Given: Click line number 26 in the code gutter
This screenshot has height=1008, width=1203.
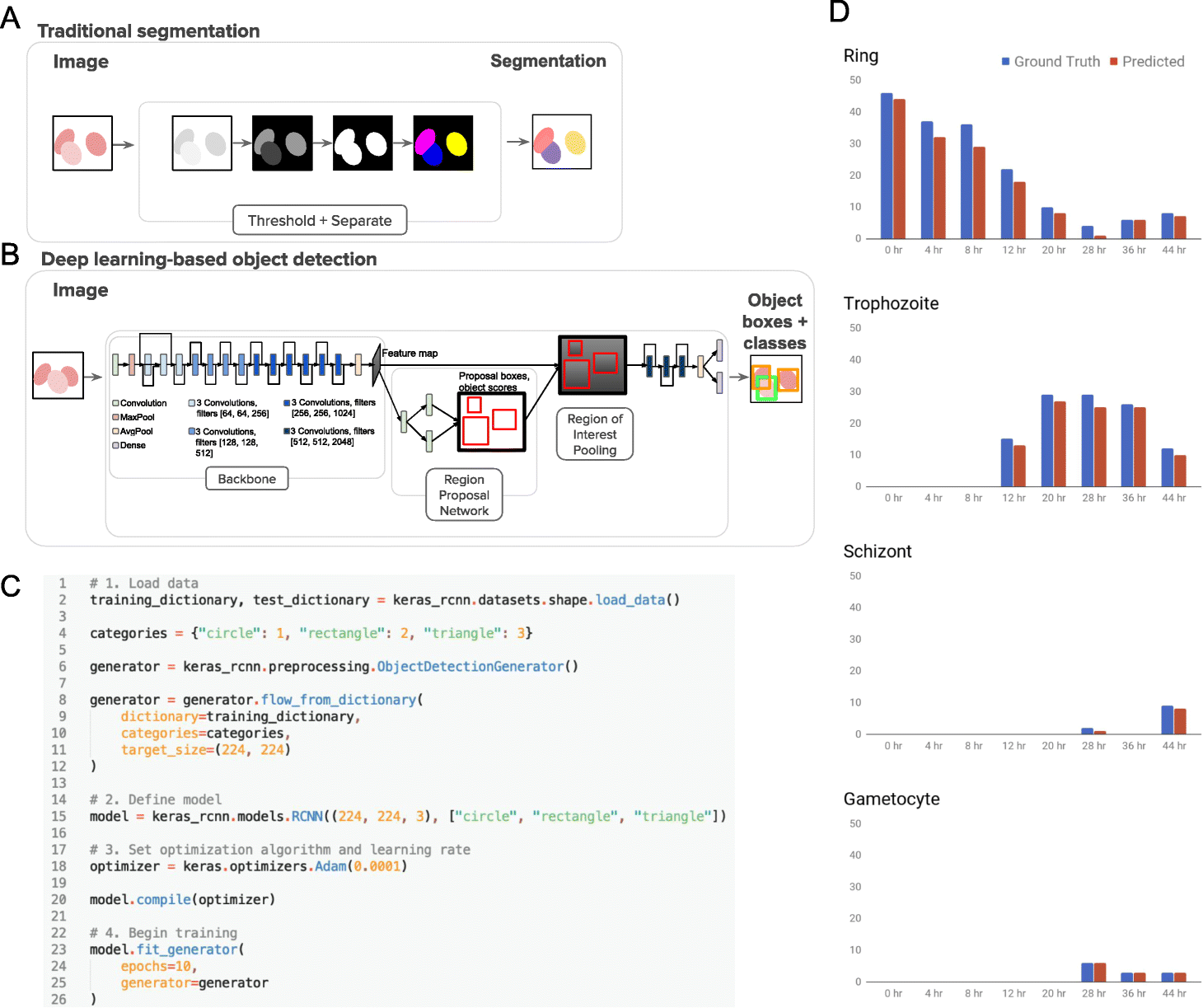Looking at the screenshot, I should pos(59,999).
